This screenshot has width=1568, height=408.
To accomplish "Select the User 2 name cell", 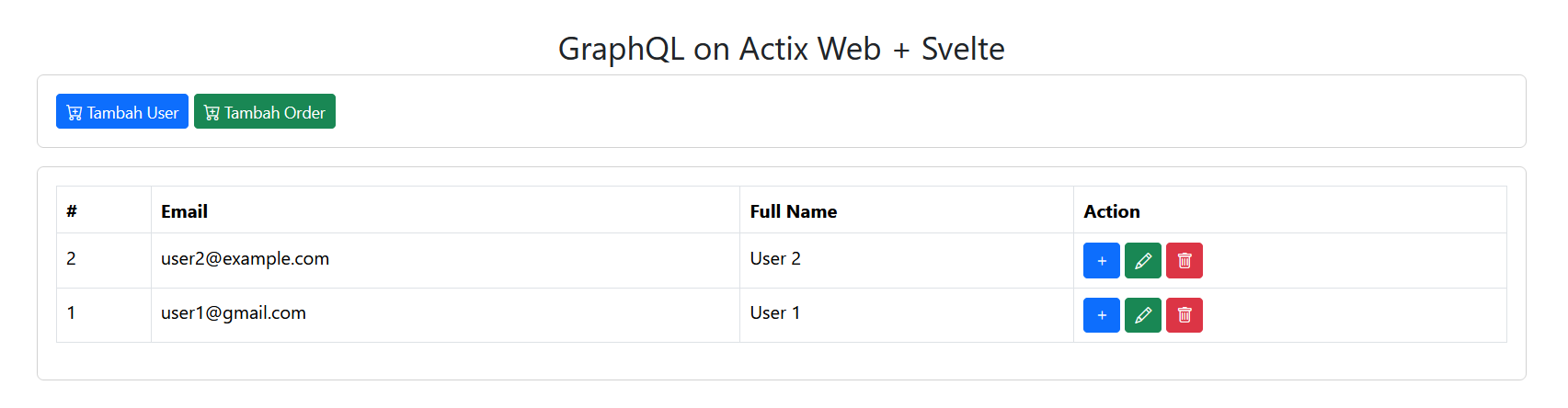I will tap(907, 260).
